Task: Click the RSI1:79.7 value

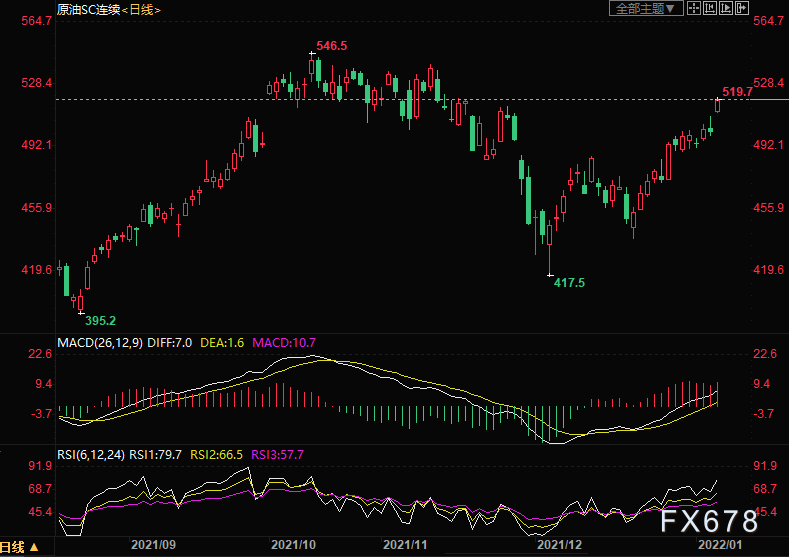Action: pos(155,455)
